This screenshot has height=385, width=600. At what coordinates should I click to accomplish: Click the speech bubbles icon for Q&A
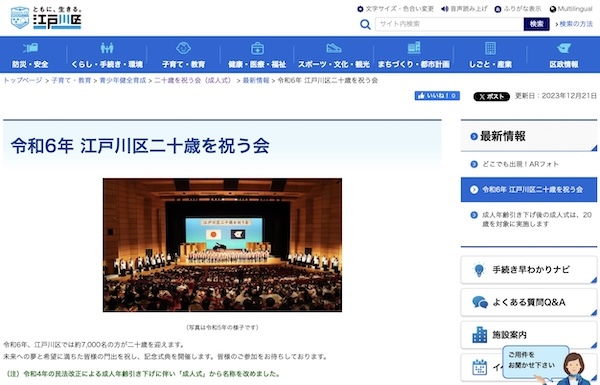(480, 302)
